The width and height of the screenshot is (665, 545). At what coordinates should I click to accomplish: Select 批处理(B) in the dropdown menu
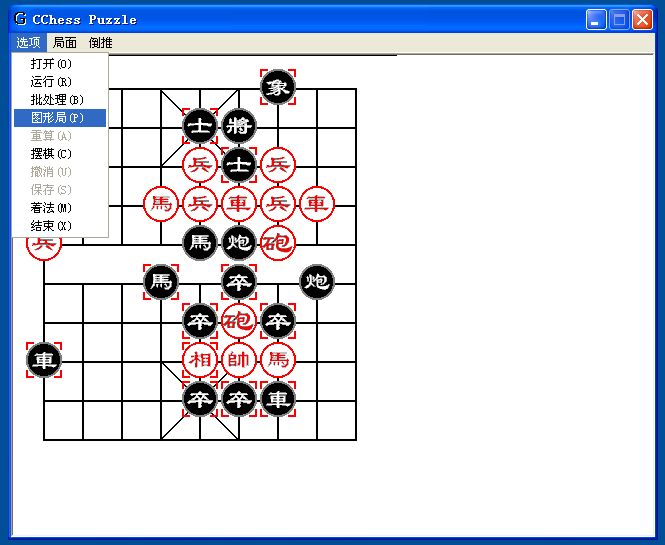point(56,100)
